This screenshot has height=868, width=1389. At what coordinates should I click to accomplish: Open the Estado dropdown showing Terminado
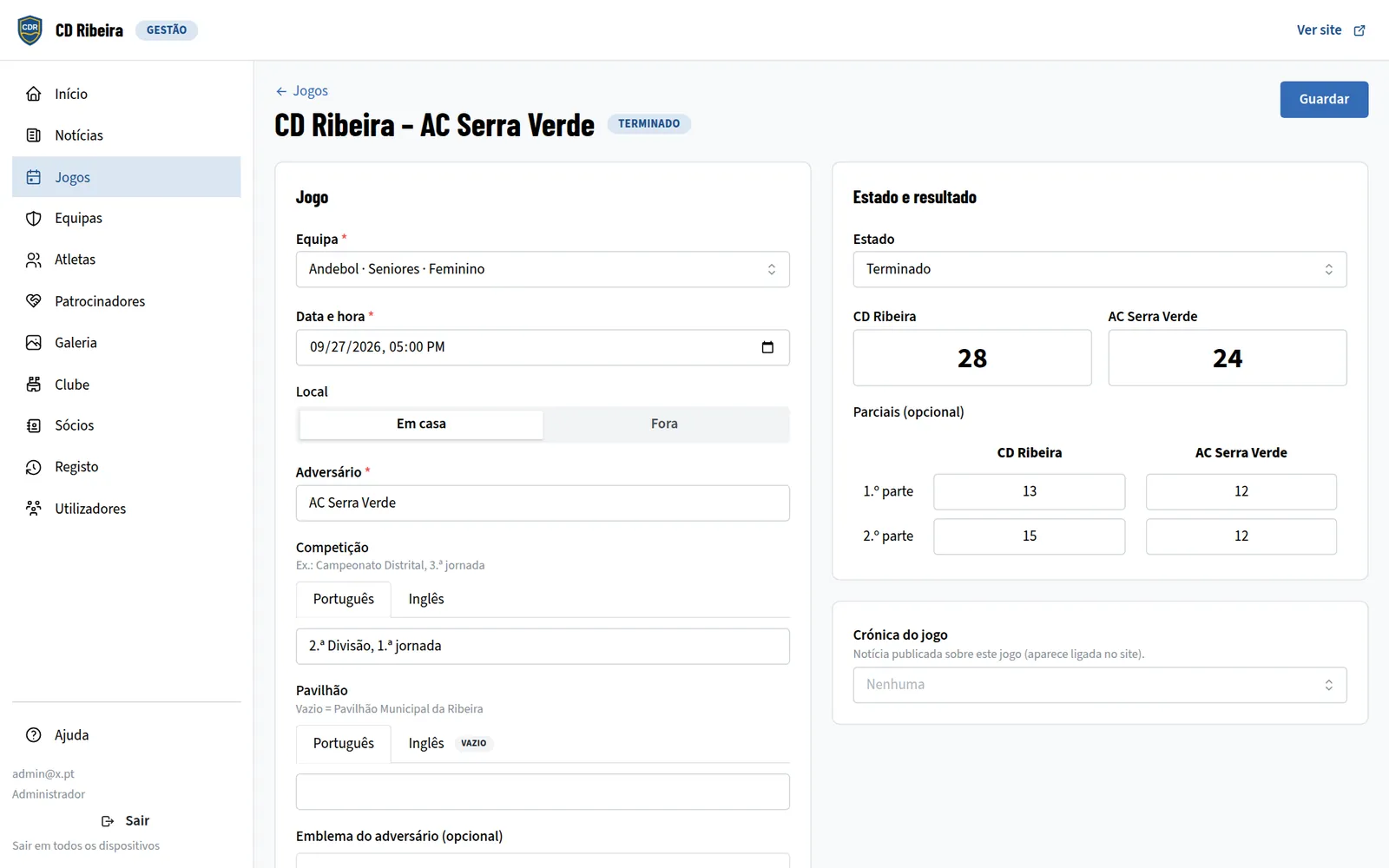click(x=1100, y=269)
